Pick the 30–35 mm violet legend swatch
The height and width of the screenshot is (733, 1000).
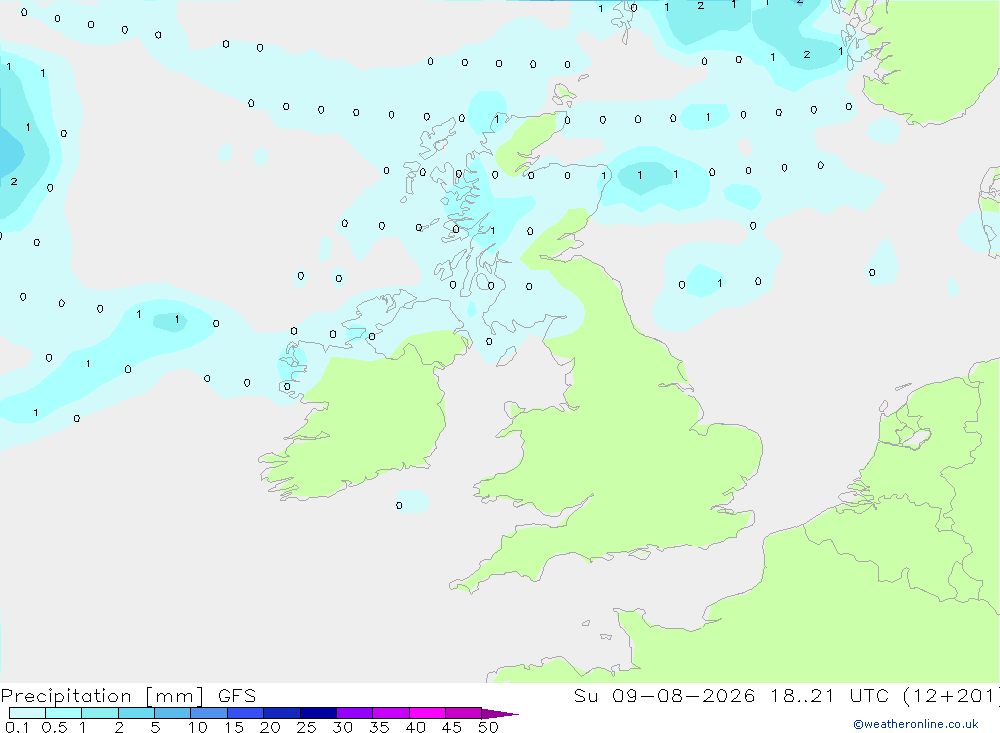click(354, 713)
